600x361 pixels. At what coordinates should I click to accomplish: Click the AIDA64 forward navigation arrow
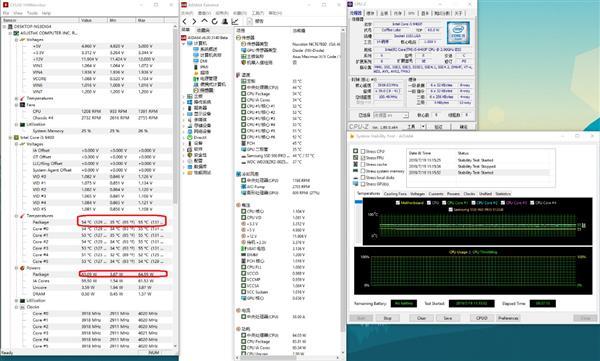pyautogui.click(x=194, y=21)
